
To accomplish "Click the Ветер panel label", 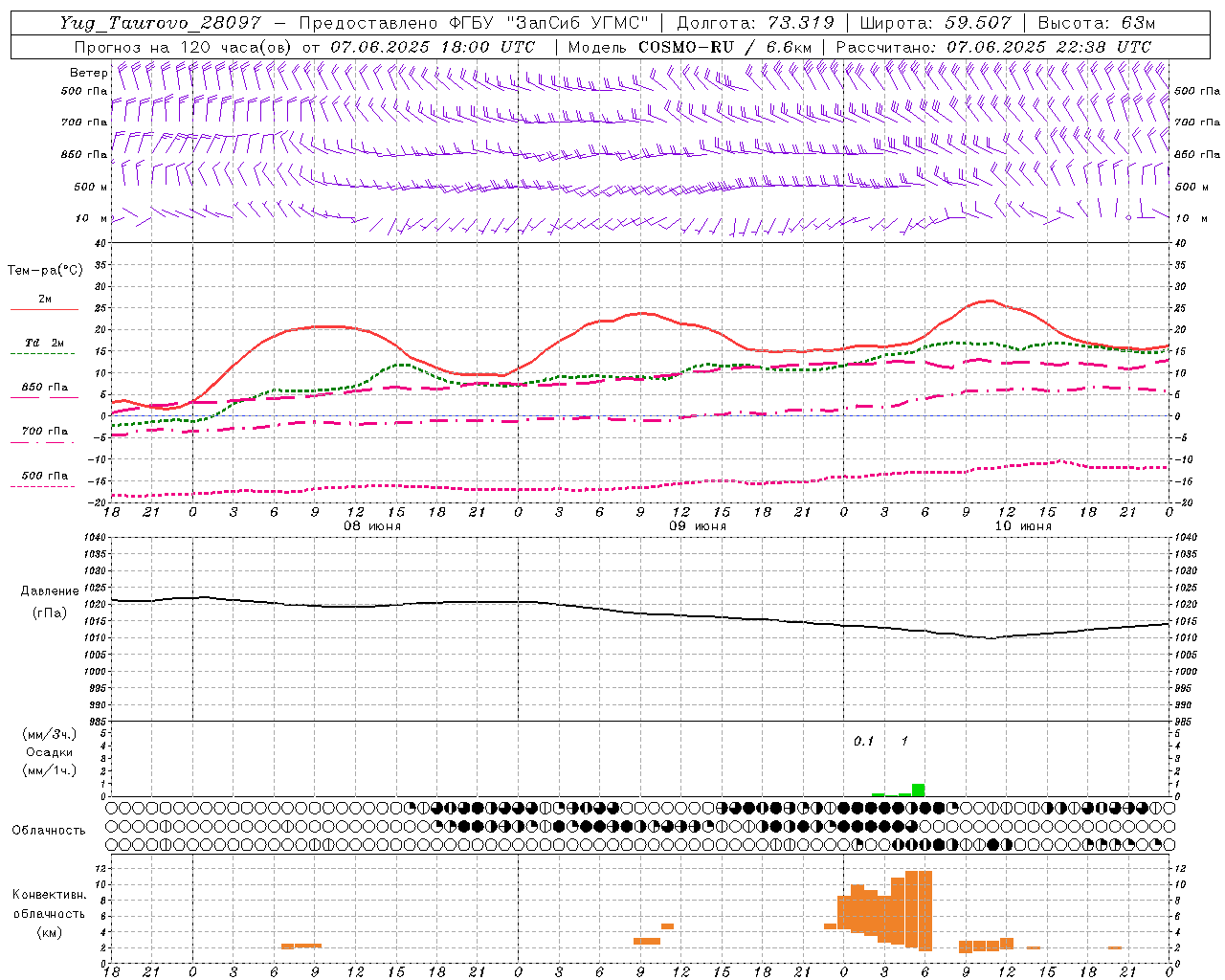I will 88,73.
